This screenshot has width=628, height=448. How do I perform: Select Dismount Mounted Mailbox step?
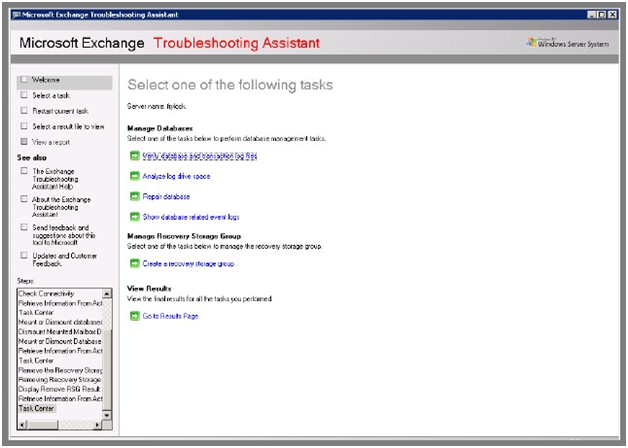point(60,332)
